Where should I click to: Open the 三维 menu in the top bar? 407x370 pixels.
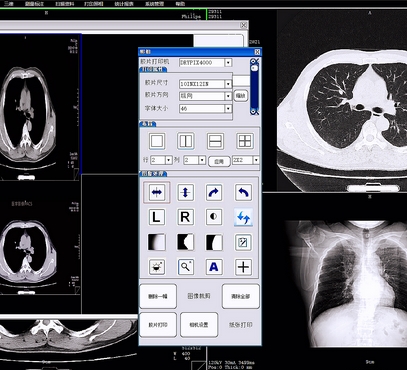(x=9, y=4)
